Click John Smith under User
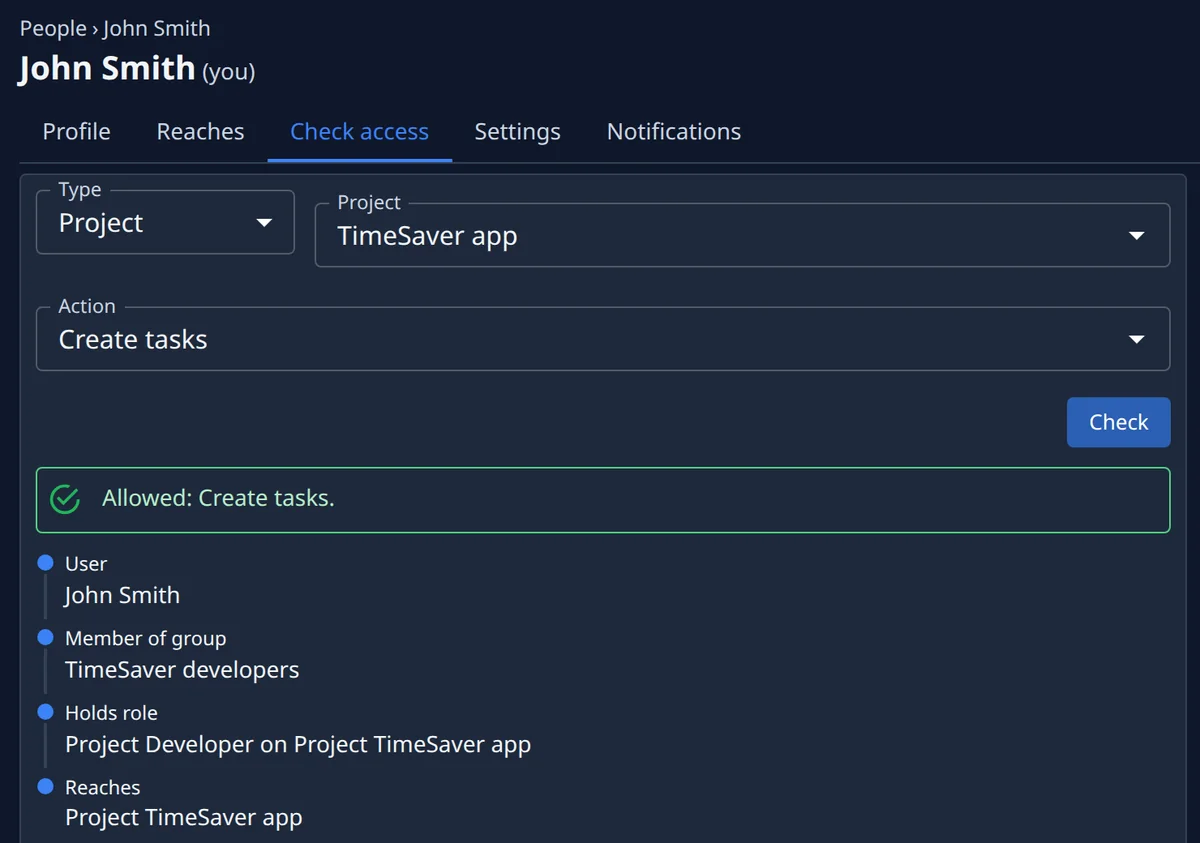The width and height of the screenshot is (1200, 843). [x=122, y=595]
